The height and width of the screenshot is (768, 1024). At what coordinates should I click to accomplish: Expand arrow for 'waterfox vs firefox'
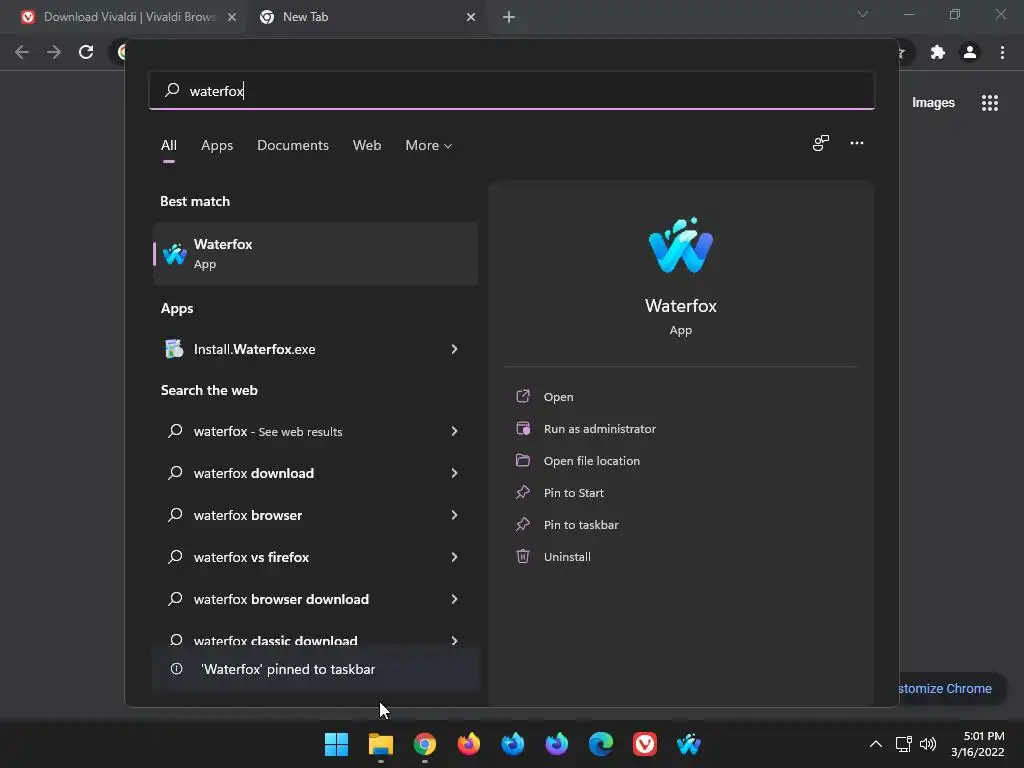pyautogui.click(x=454, y=557)
